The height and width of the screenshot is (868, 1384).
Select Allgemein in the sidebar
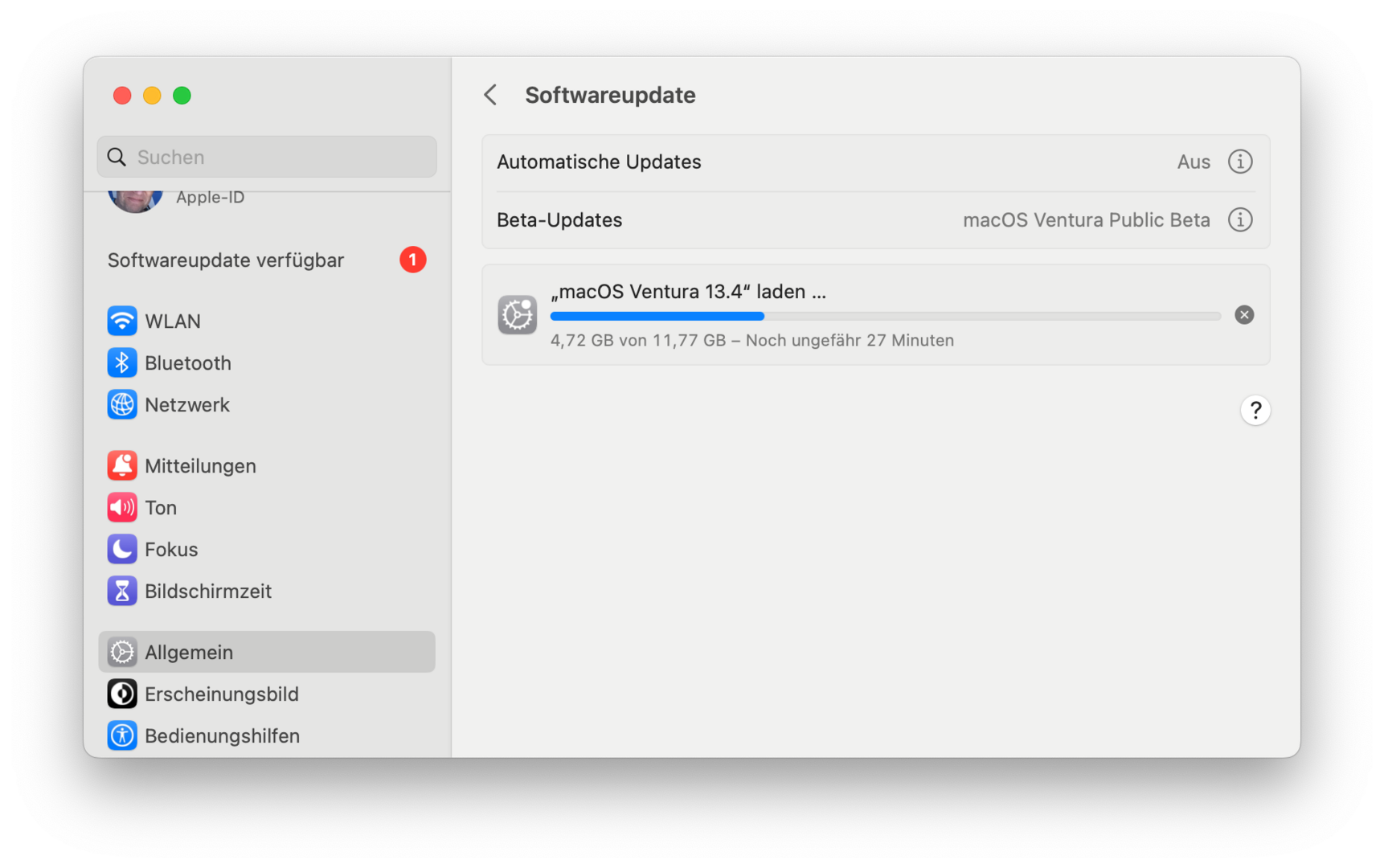[267, 652]
